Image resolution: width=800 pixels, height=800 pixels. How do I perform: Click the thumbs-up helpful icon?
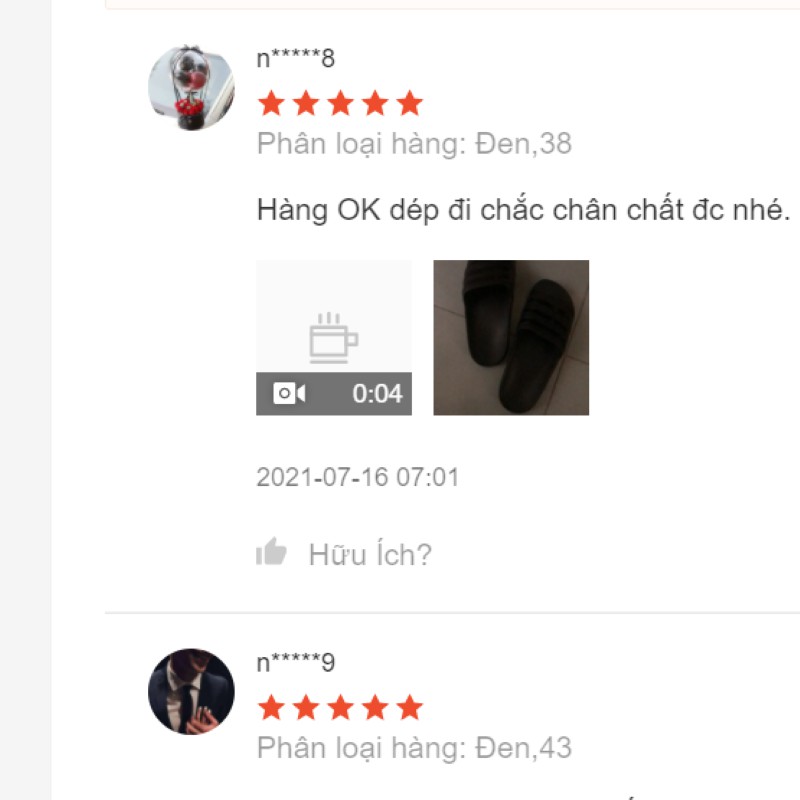pyautogui.click(x=271, y=552)
